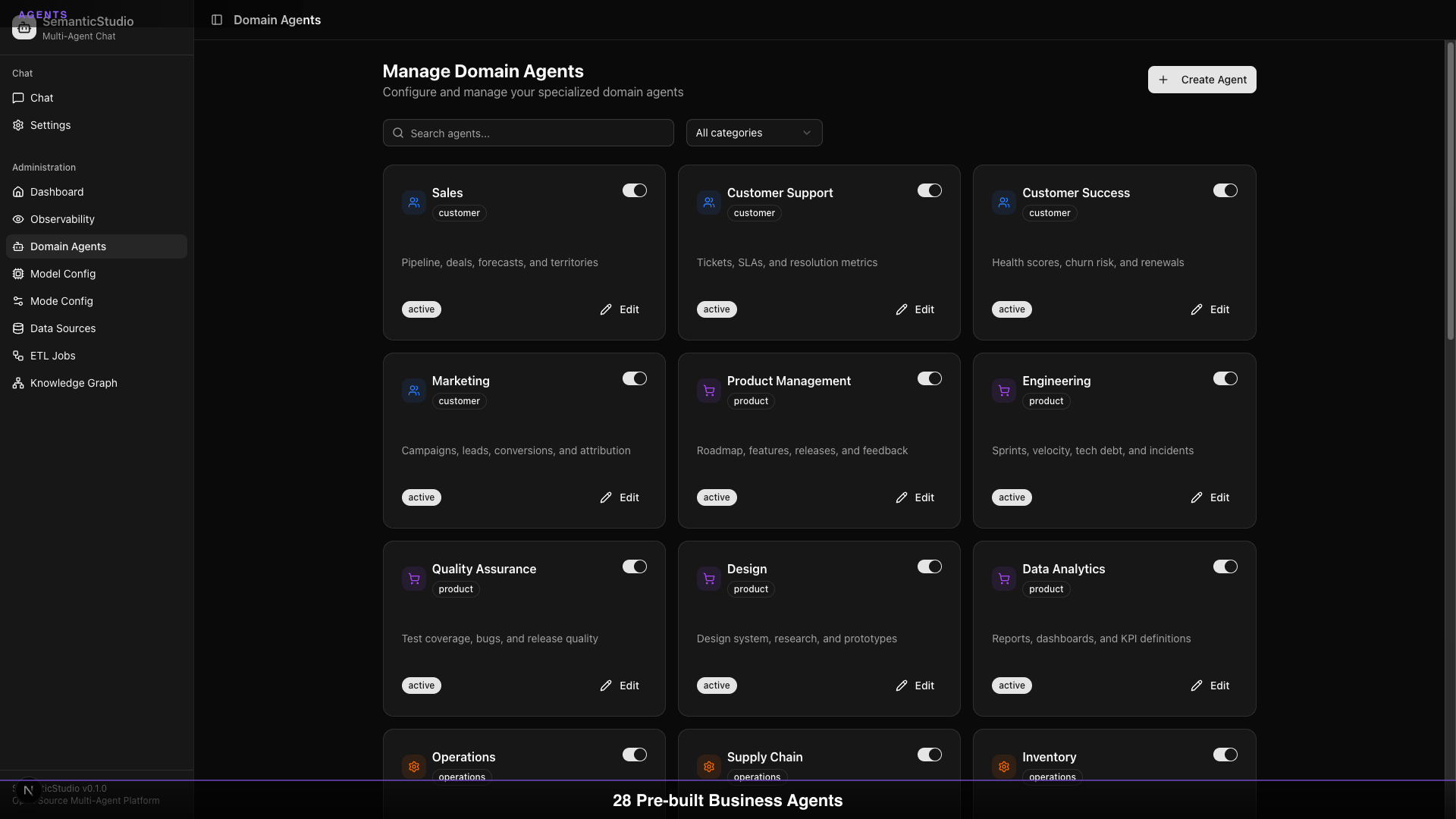
Task: Select the ETL Jobs sidebar item
Action: coord(52,356)
